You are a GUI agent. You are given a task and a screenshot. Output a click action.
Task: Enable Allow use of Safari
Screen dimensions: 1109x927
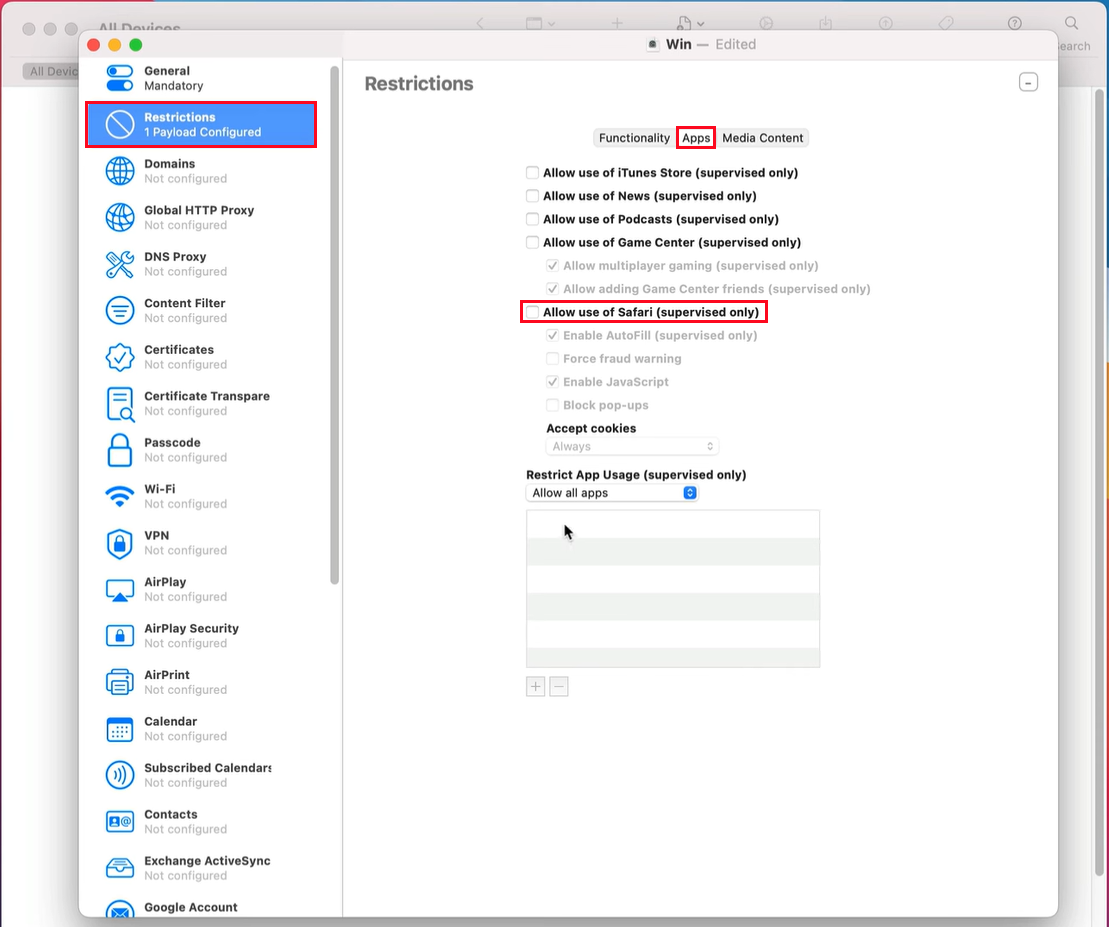[532, 311]
